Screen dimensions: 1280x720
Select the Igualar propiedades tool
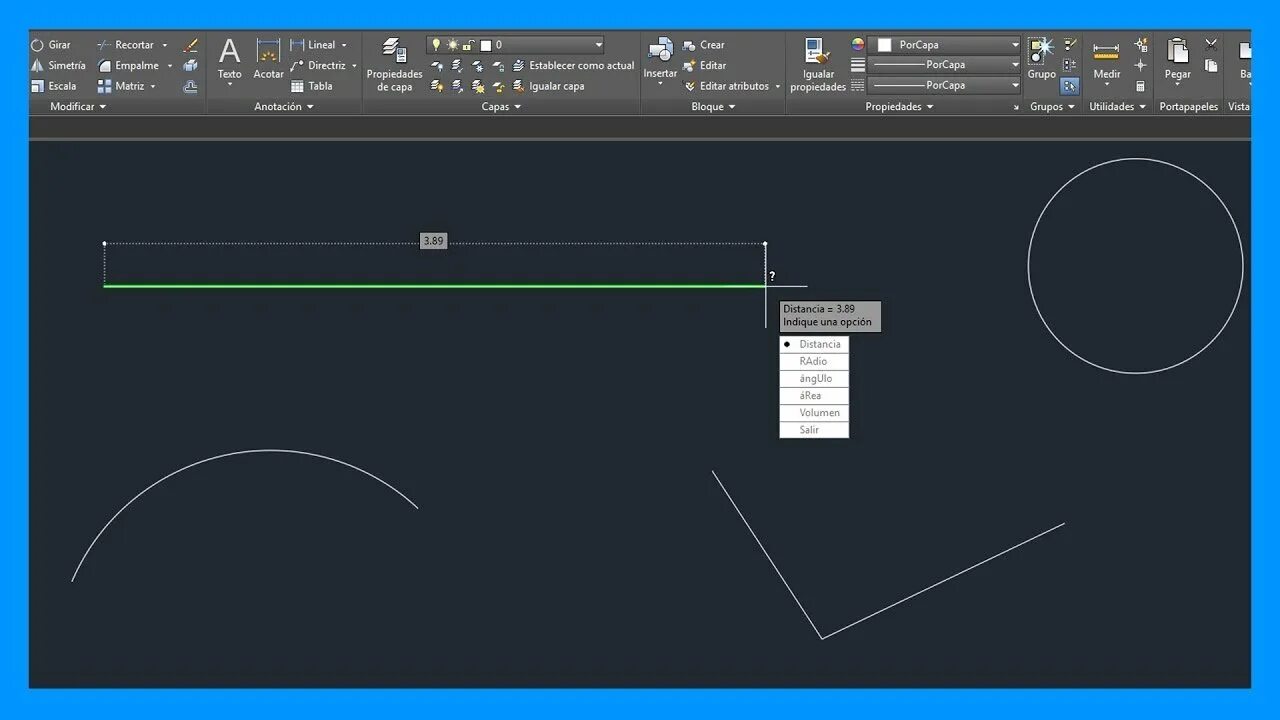pos(818,65)
